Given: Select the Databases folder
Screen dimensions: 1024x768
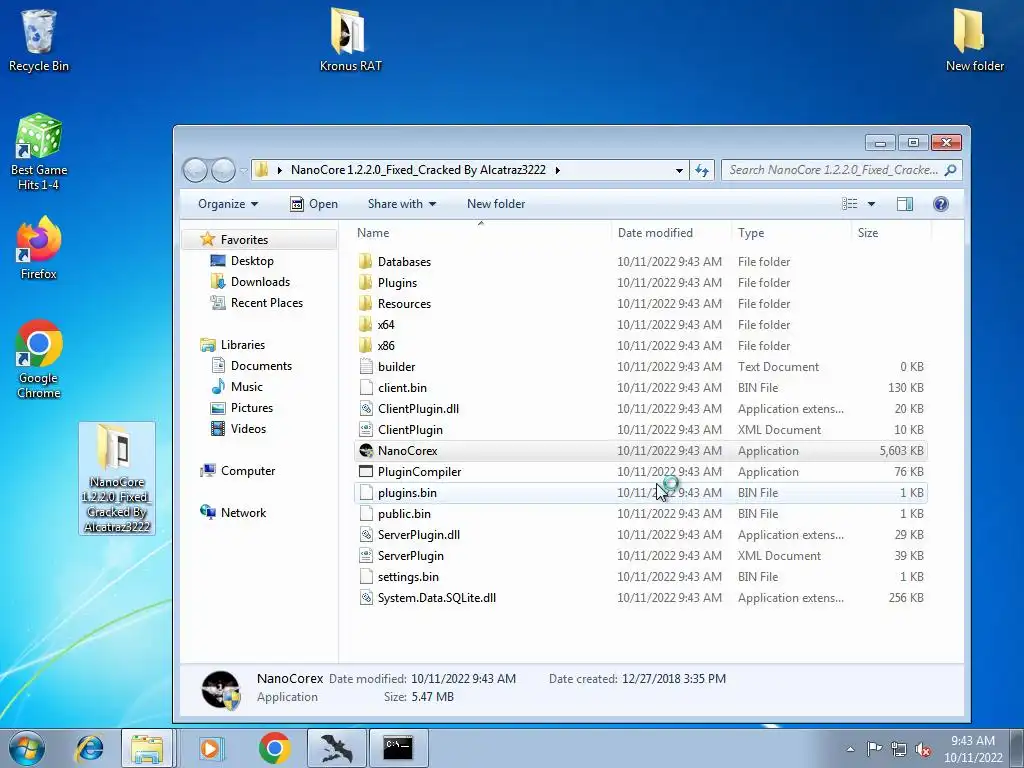Looking at the screenshot, I should click(x=641, y=261).
